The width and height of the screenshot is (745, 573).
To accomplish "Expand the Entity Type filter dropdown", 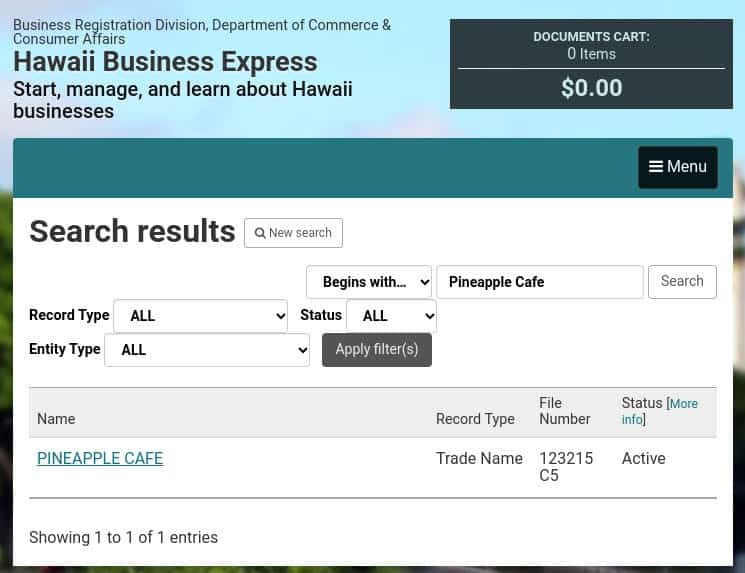I will coord(207,350).
